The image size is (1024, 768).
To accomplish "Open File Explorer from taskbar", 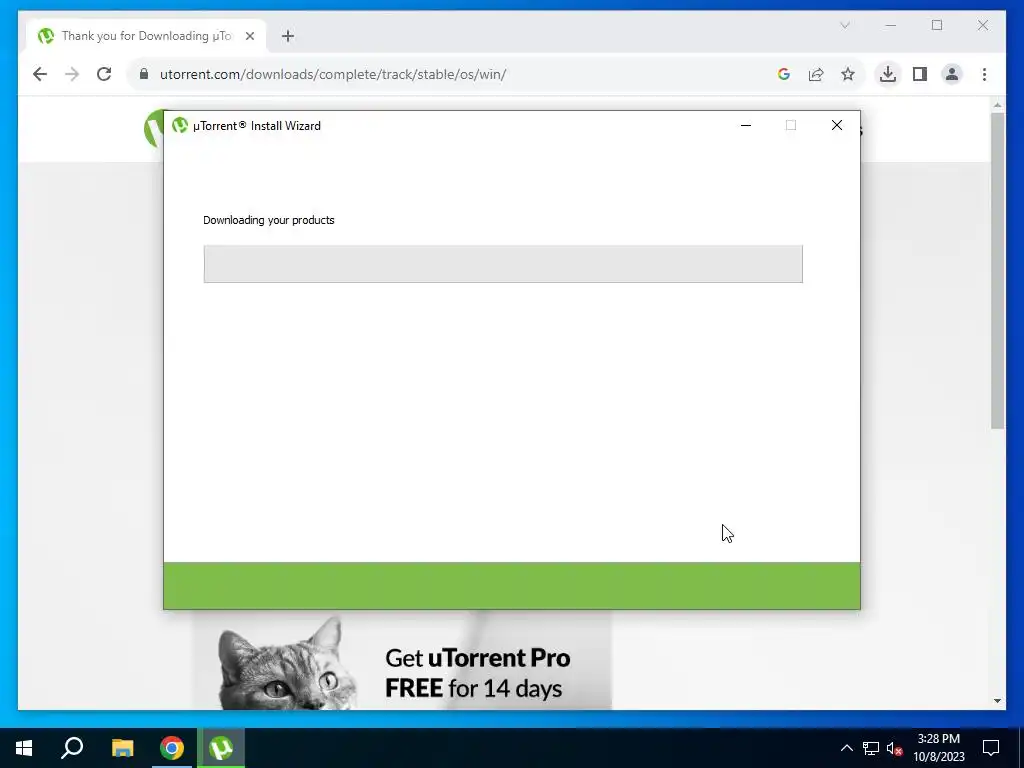I will click(x=122, y=748).
